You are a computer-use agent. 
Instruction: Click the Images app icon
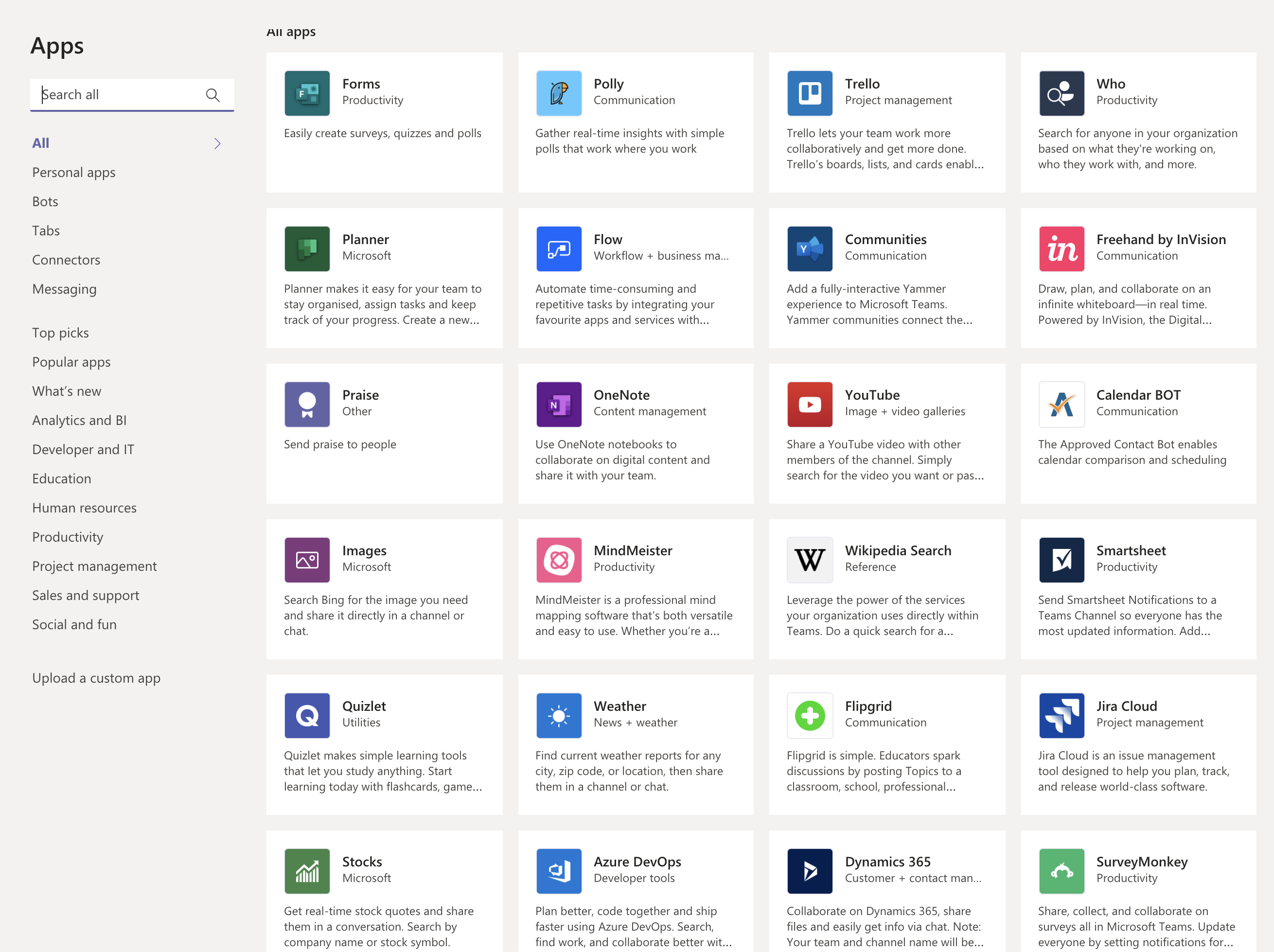(x=307, y=560)
